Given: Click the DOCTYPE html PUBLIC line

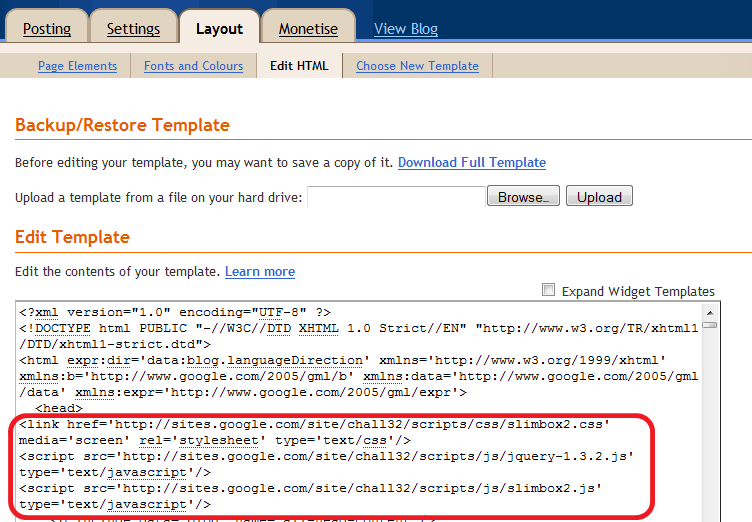Looking at the screenshot, I should click(x=358, y=328).
